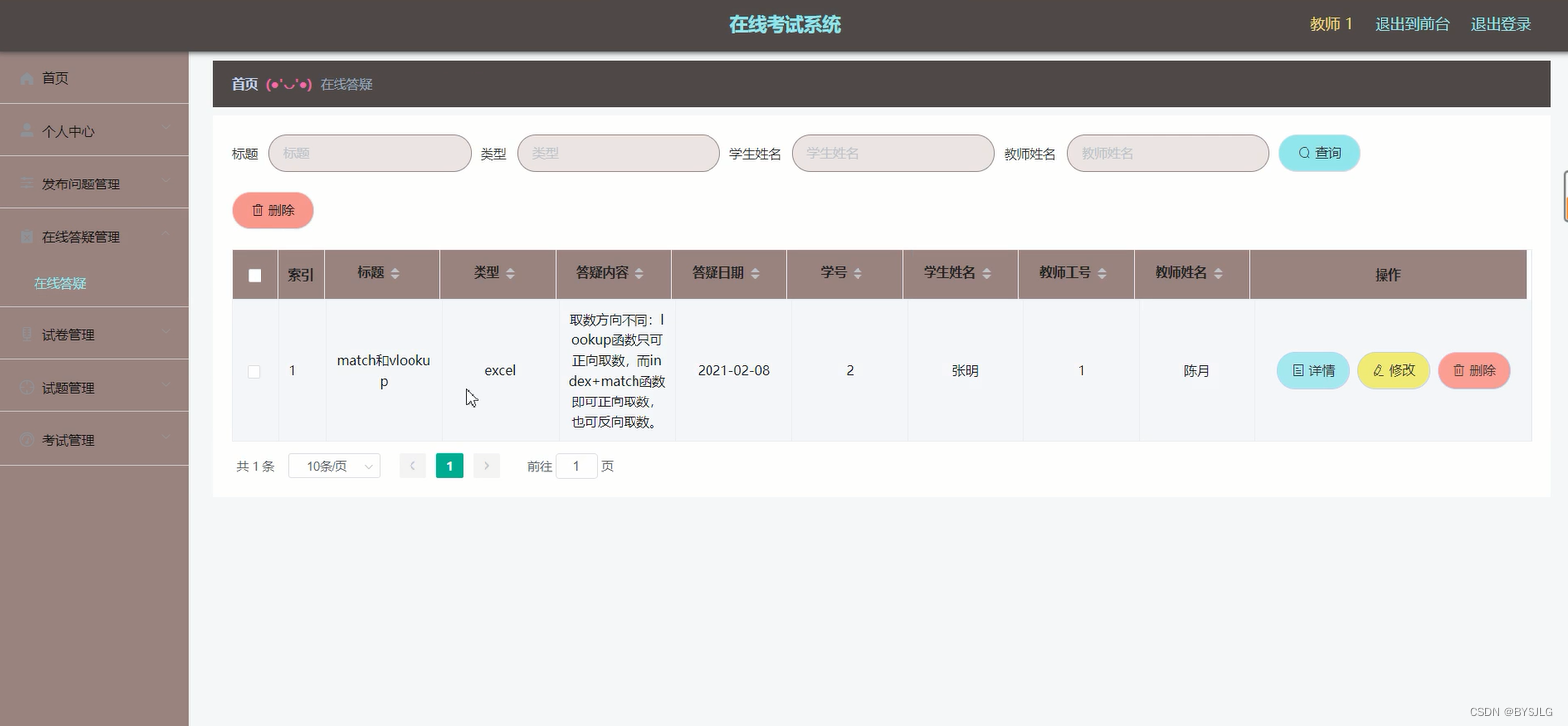Screen dimensions: 1568x726
Task: Focus the 教师姓名 search field
Action: pos(1167,153)
